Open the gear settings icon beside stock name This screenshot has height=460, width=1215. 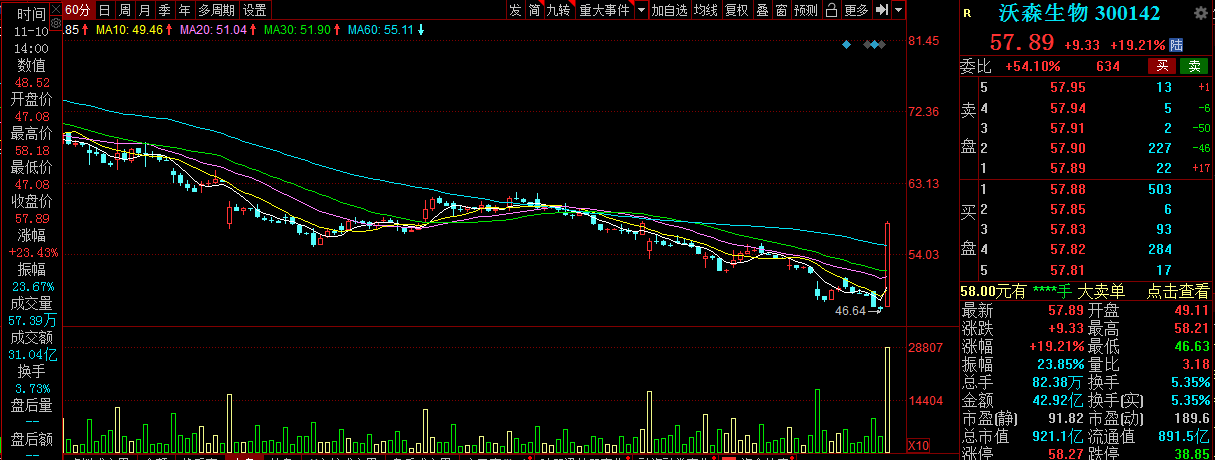coord(1200,14)
